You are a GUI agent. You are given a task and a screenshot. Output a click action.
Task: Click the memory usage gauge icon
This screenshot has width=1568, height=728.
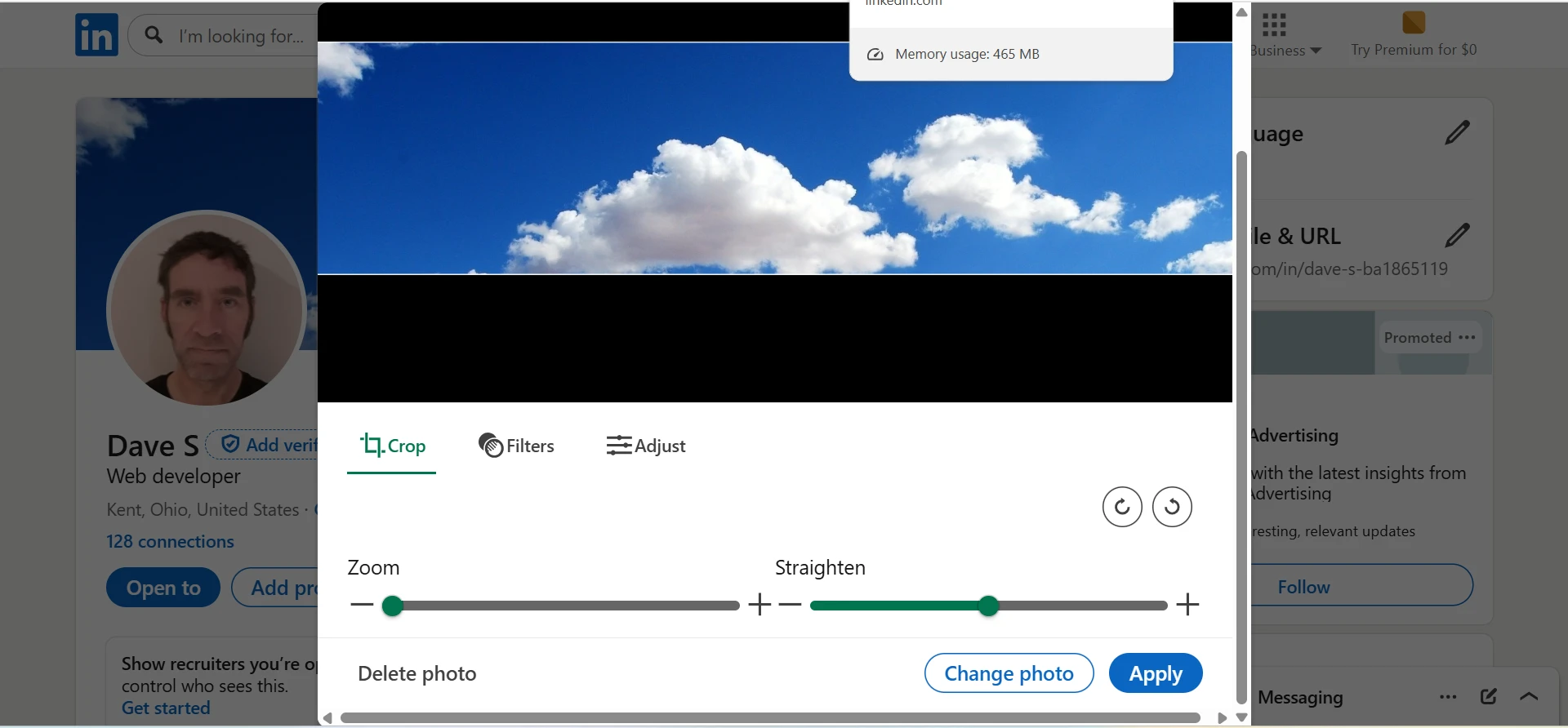pyautogui.click(x=875, y=55)
